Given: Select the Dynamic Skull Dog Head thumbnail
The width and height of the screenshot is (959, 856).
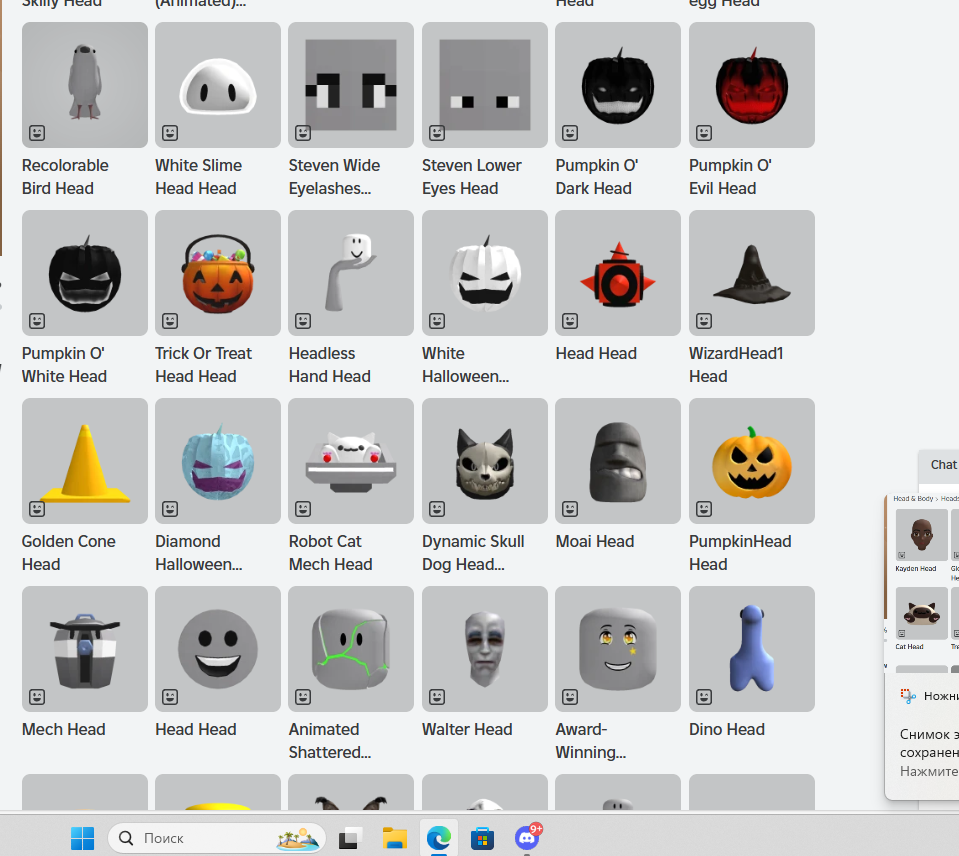Looking at the screenshot, I should tap(484, 461).
